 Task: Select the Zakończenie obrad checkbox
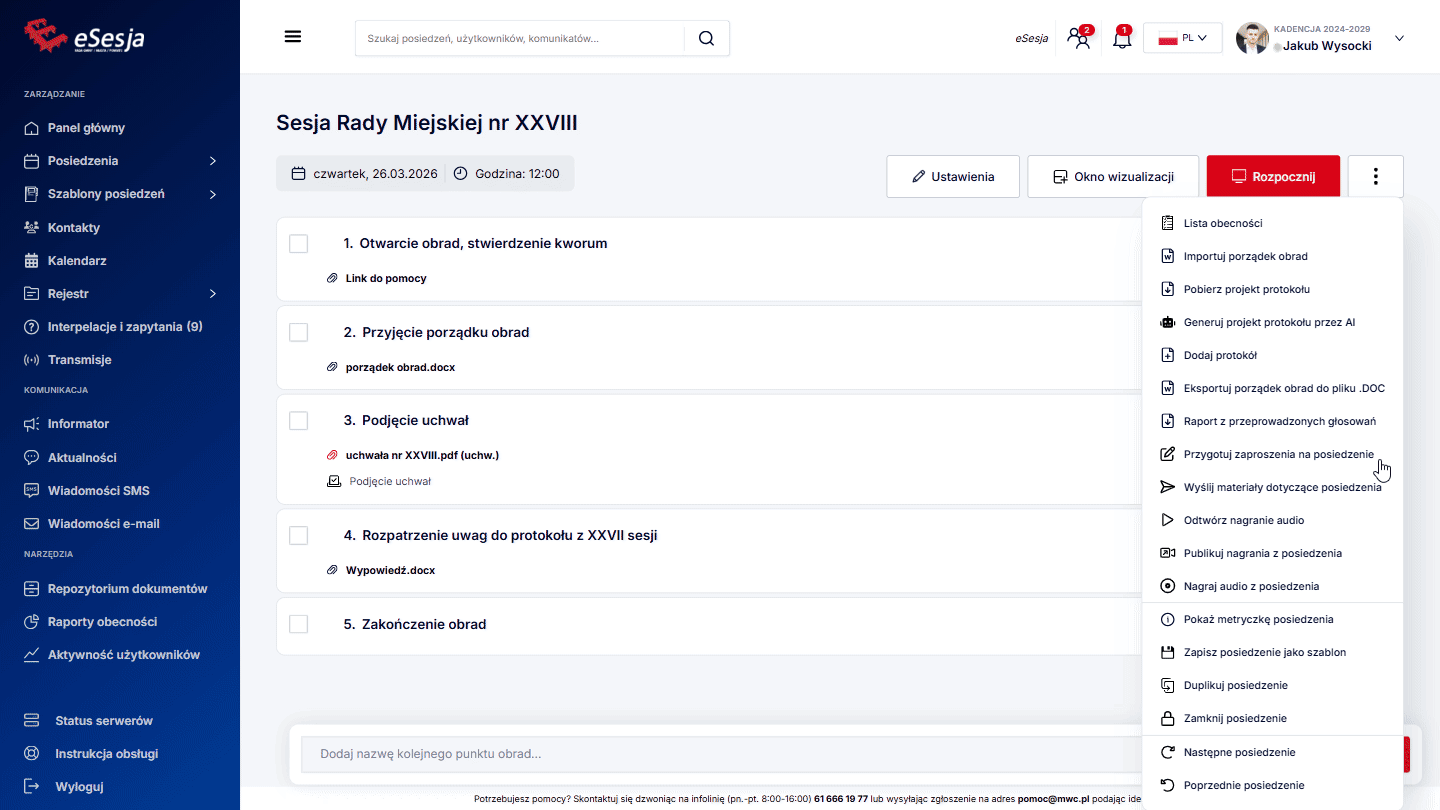coord(298,624)
